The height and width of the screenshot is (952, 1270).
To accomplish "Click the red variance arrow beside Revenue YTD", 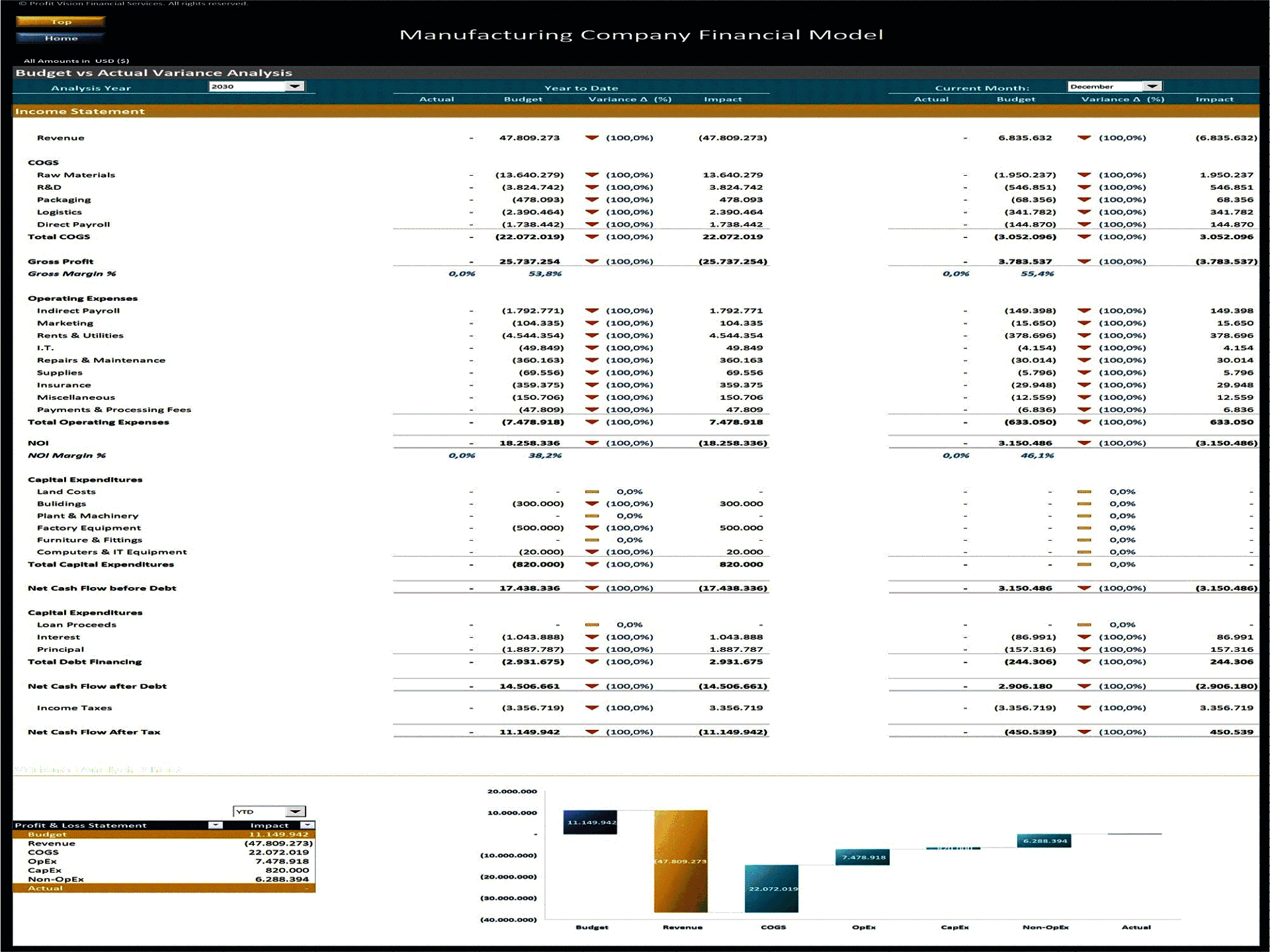I will (x=593, y=138).
